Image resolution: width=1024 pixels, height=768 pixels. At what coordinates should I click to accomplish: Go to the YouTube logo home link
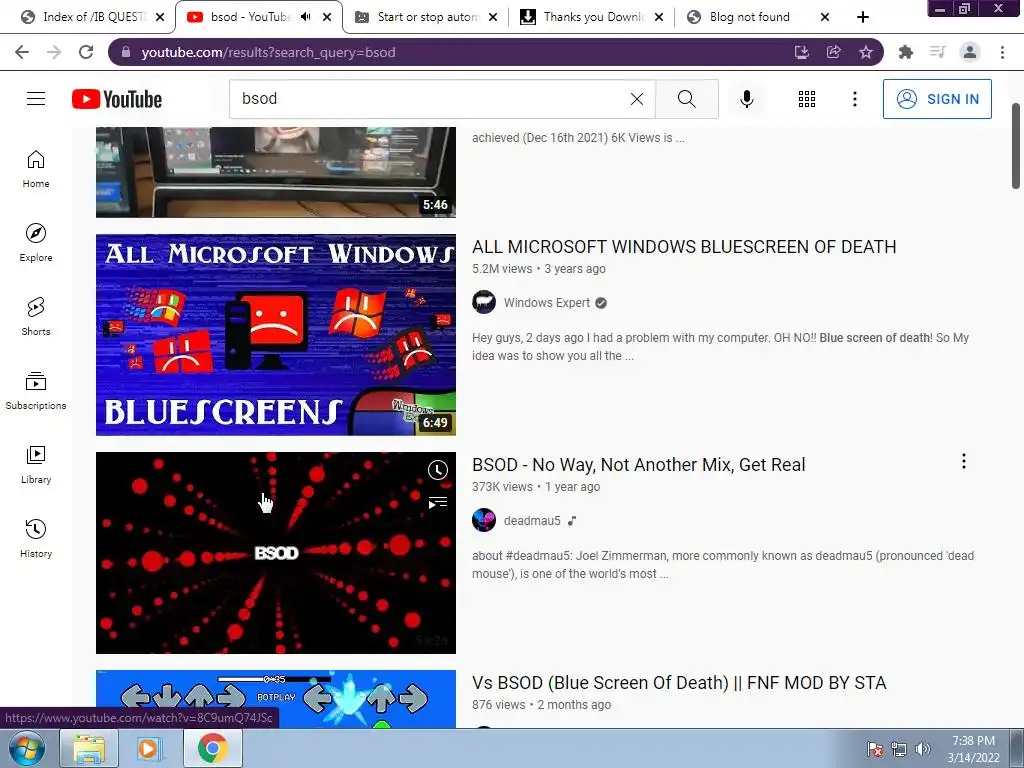(x=117, y=99)
